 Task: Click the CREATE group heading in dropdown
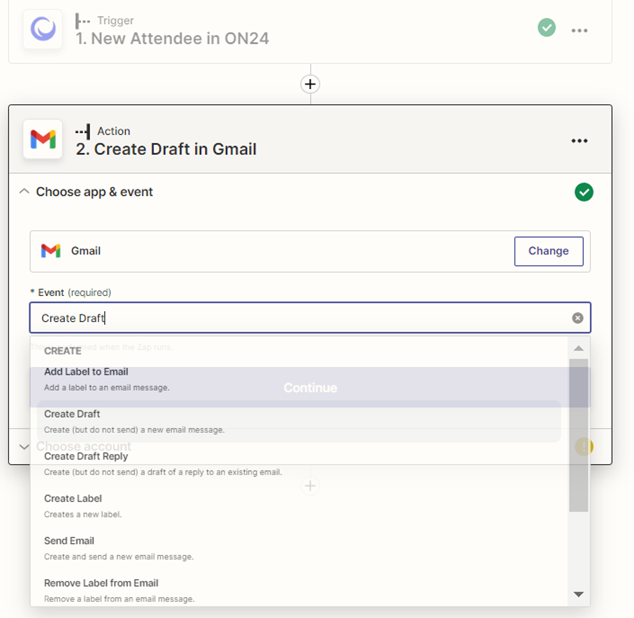click(63, 351)
